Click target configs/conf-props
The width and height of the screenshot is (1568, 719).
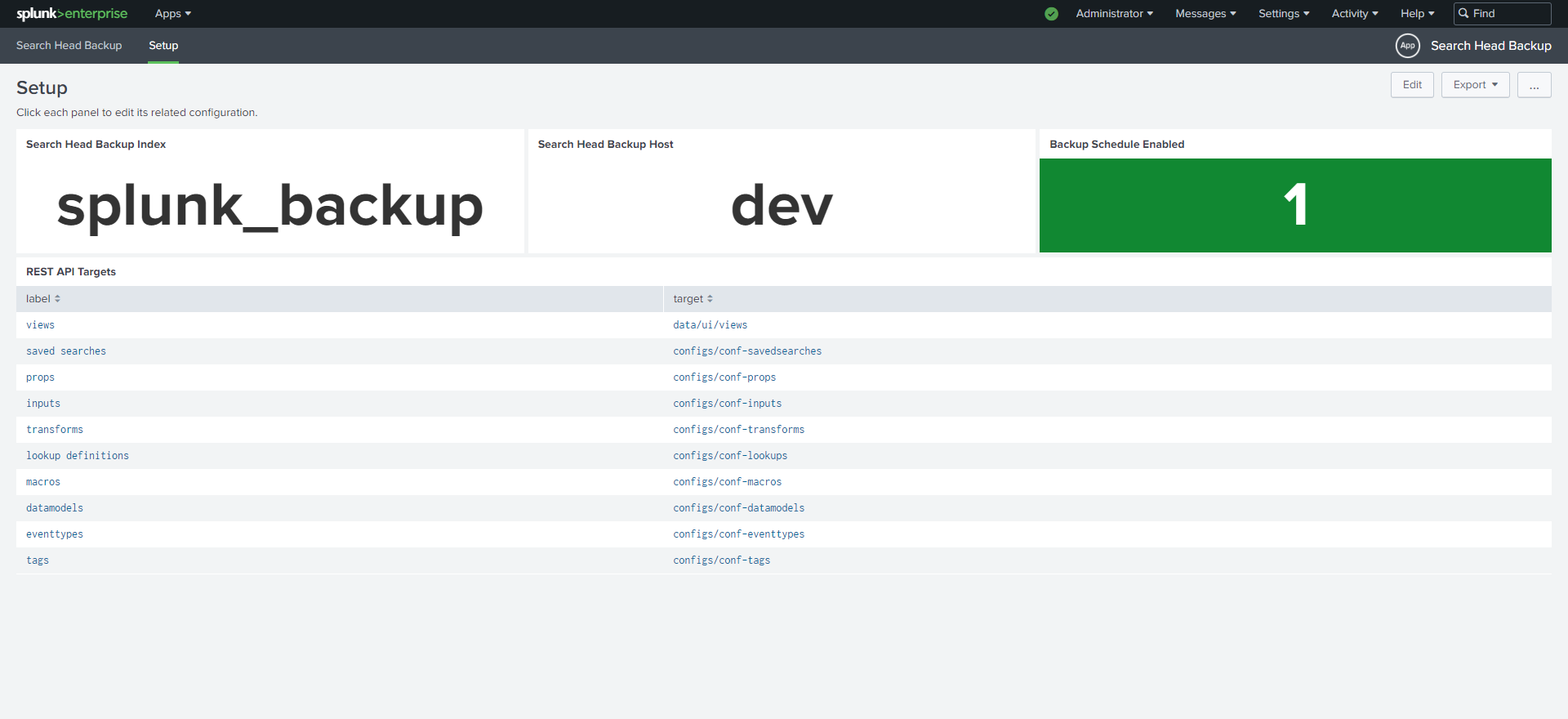724,377
